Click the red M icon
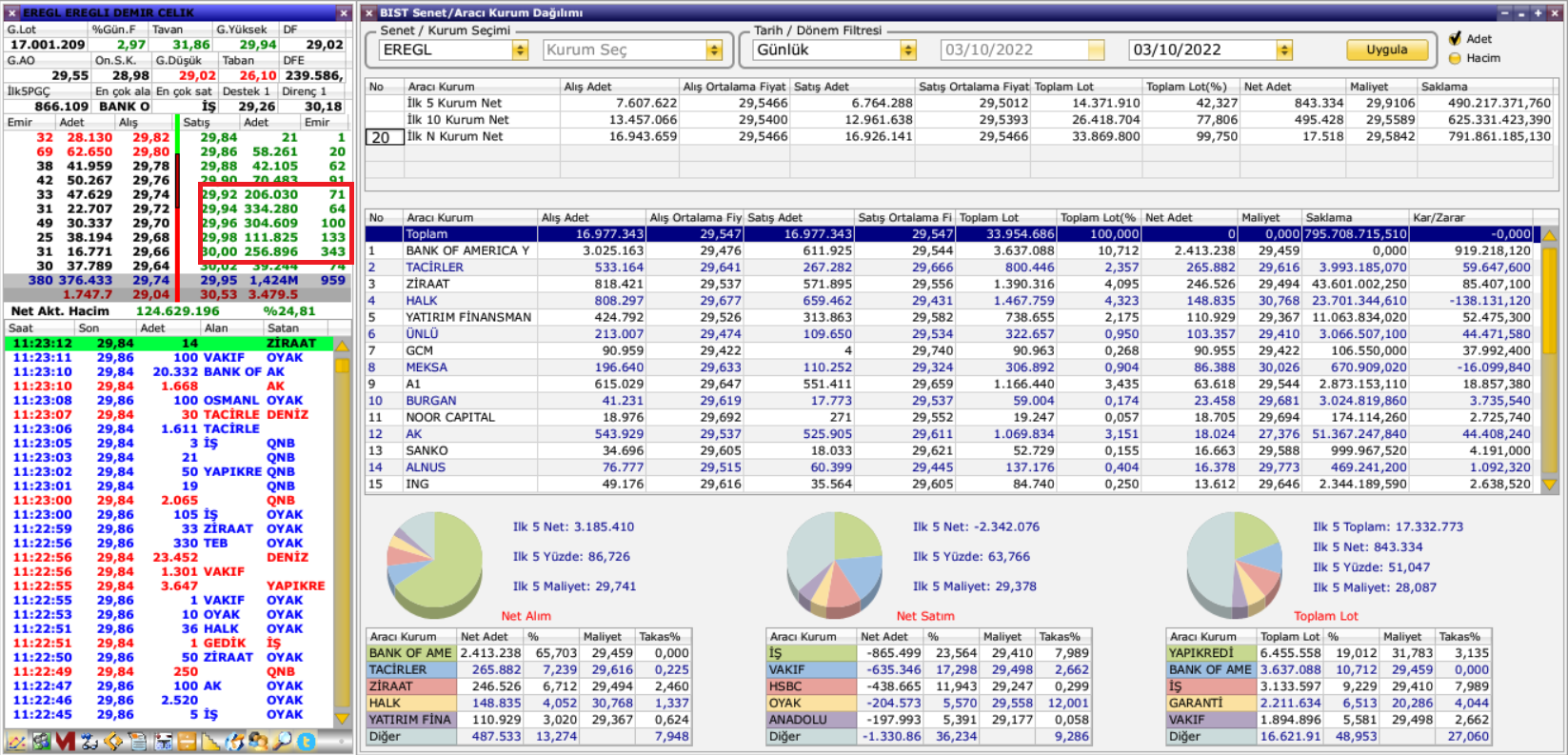Screen dimensions: 1568x755 (66, 741)
